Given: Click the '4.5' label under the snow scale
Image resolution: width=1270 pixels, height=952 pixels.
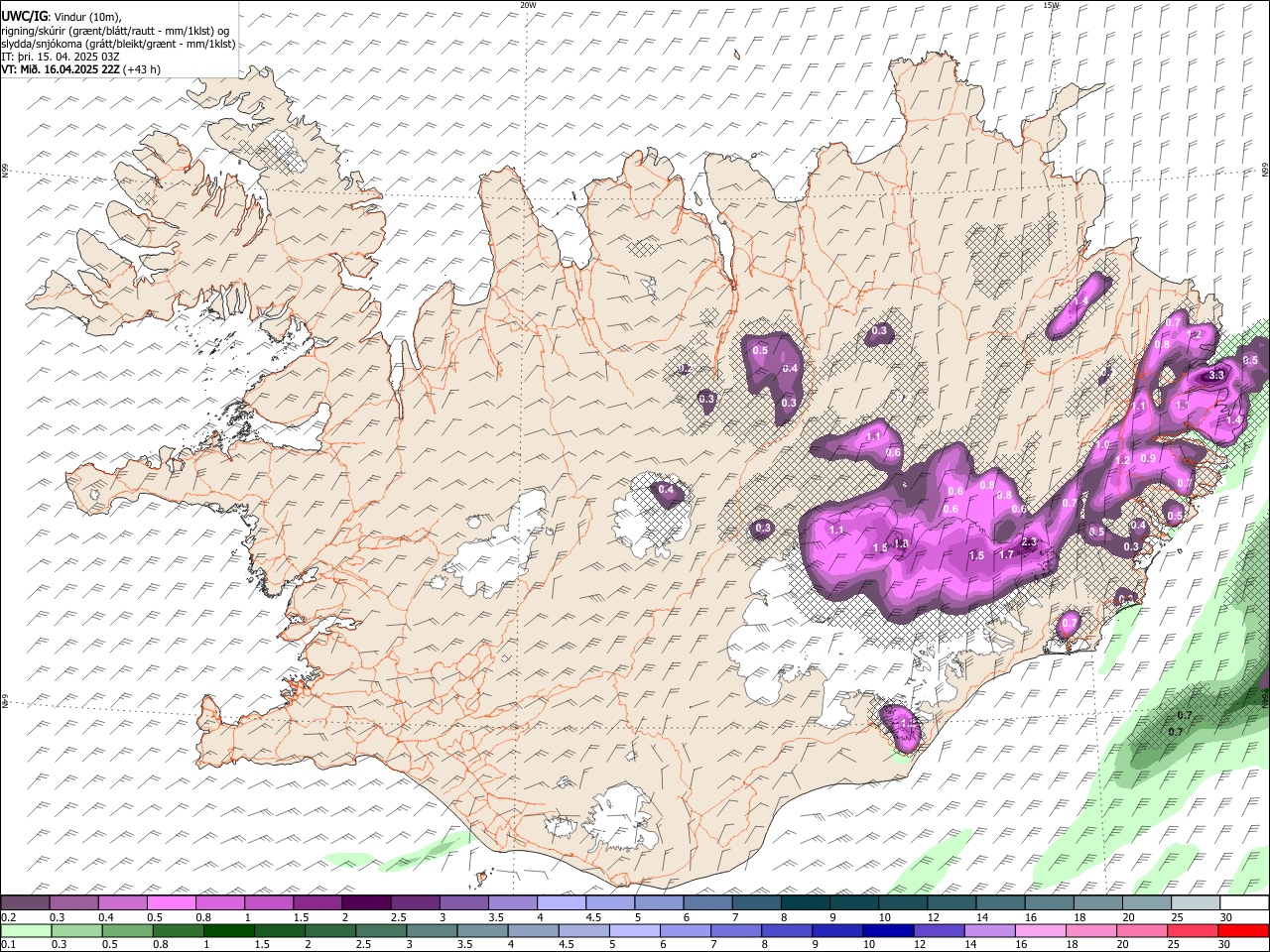Looking at the screenshot, I should (x=593, y=917).
